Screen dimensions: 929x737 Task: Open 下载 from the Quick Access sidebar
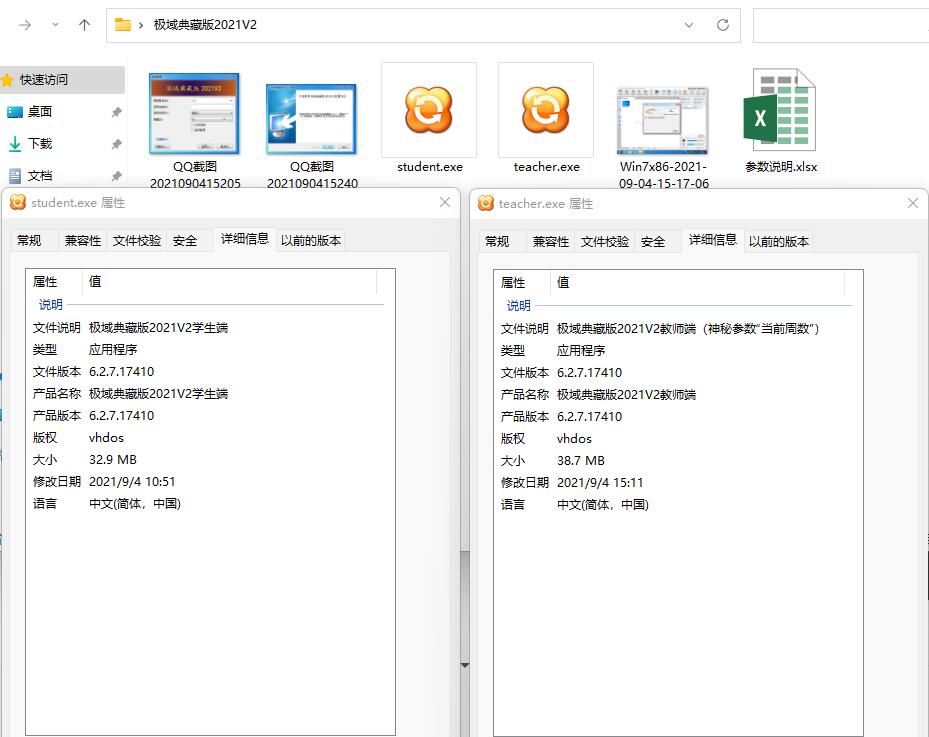point(42,143)
